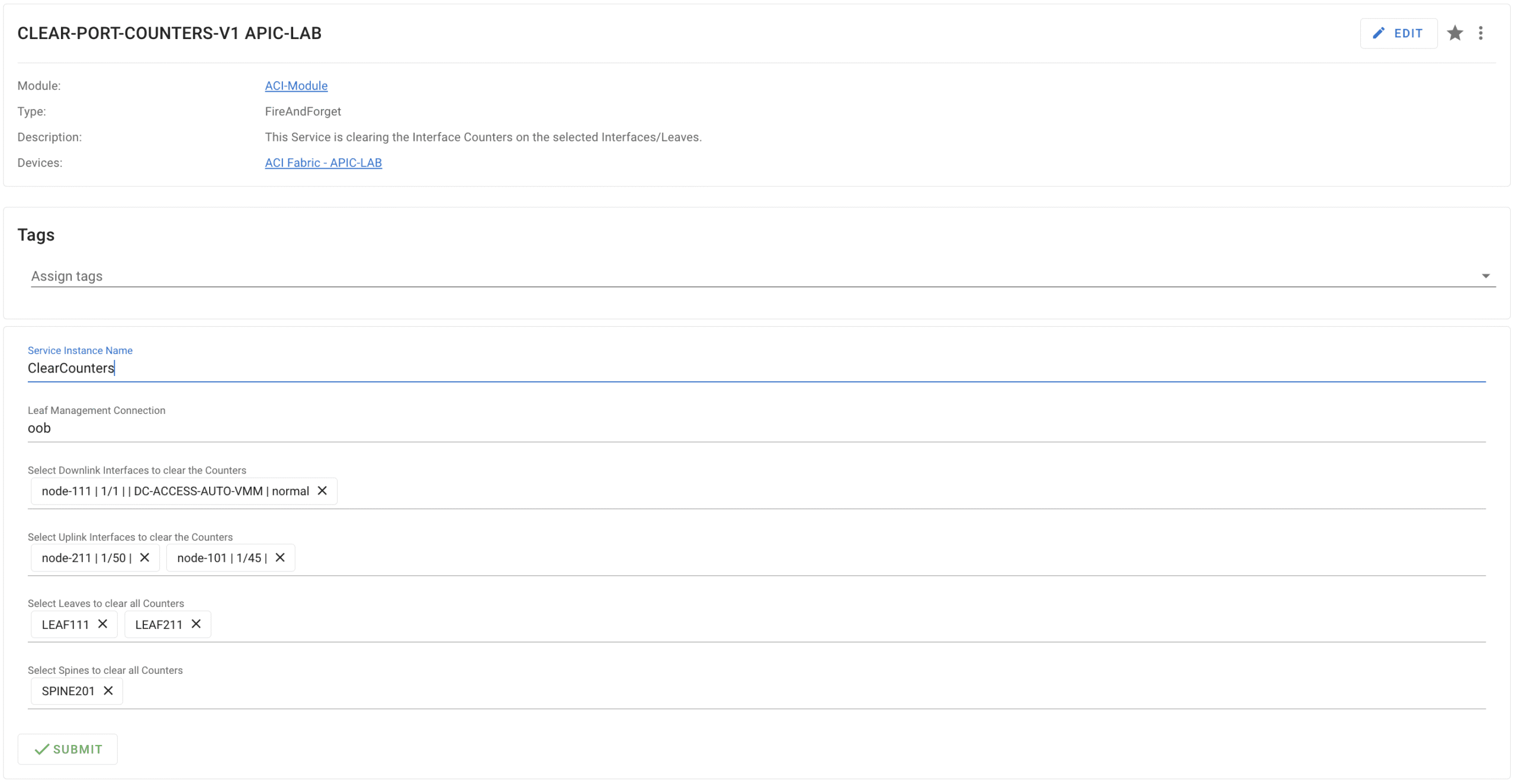Remove the LEAF111 chip

click(102, 624)
